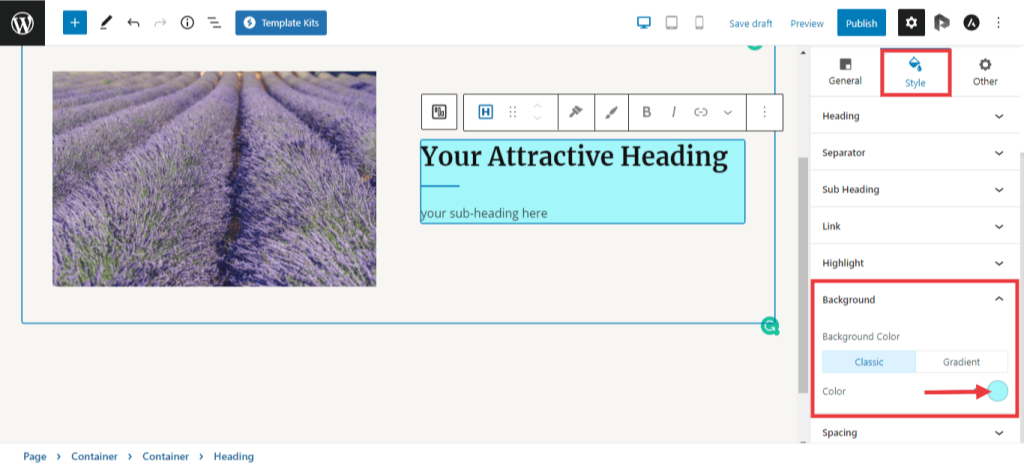
Task: Select desktop preview device icon
Action: click(x=645, y=23)
